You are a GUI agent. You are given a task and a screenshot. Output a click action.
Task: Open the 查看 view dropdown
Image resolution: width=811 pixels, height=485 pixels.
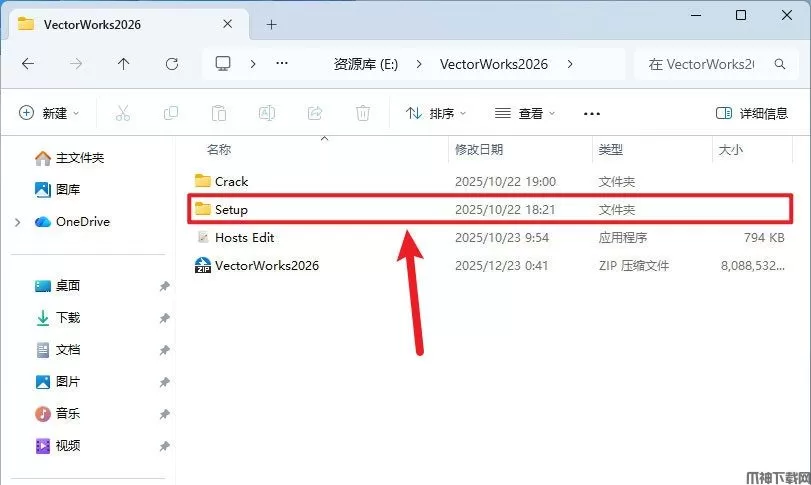[x=525, y=113]
